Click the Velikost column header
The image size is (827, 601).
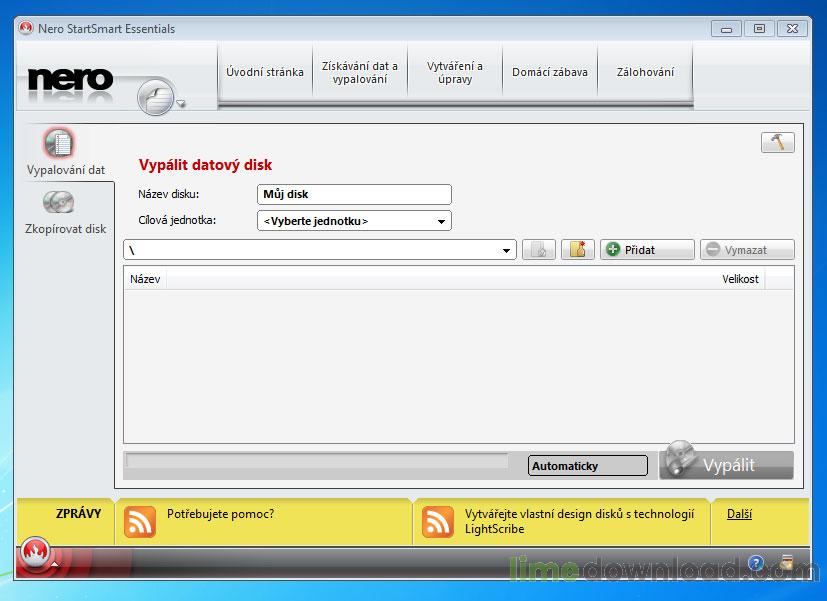[740, 279]
